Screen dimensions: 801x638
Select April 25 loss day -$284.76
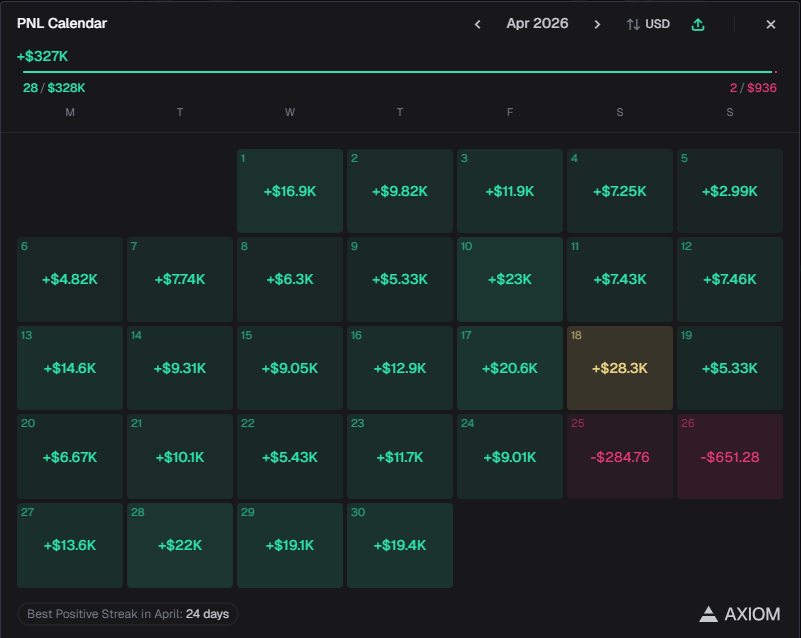(x=620, y=456)
